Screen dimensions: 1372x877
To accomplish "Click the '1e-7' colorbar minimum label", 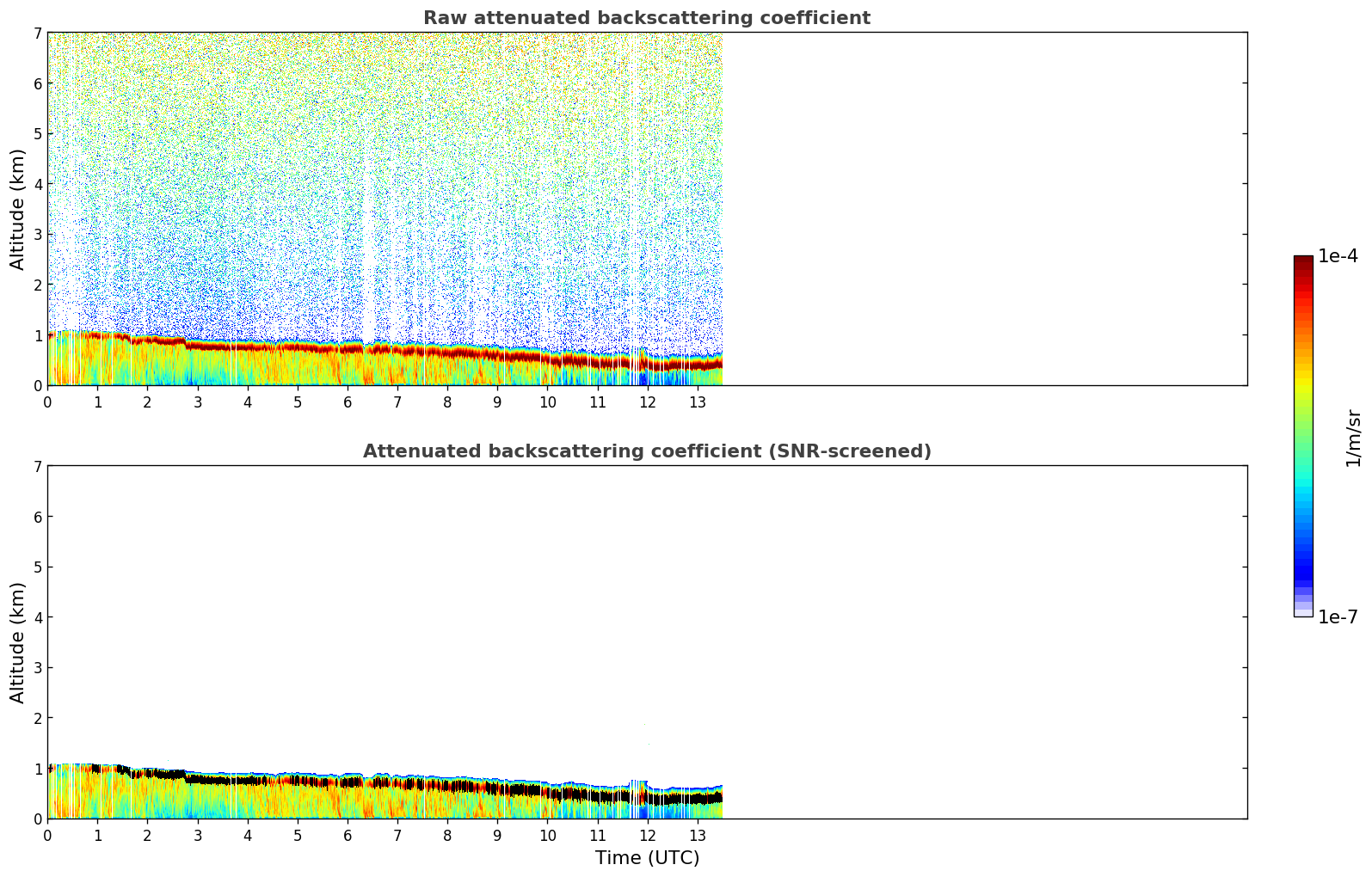I will click(1338, 616).
